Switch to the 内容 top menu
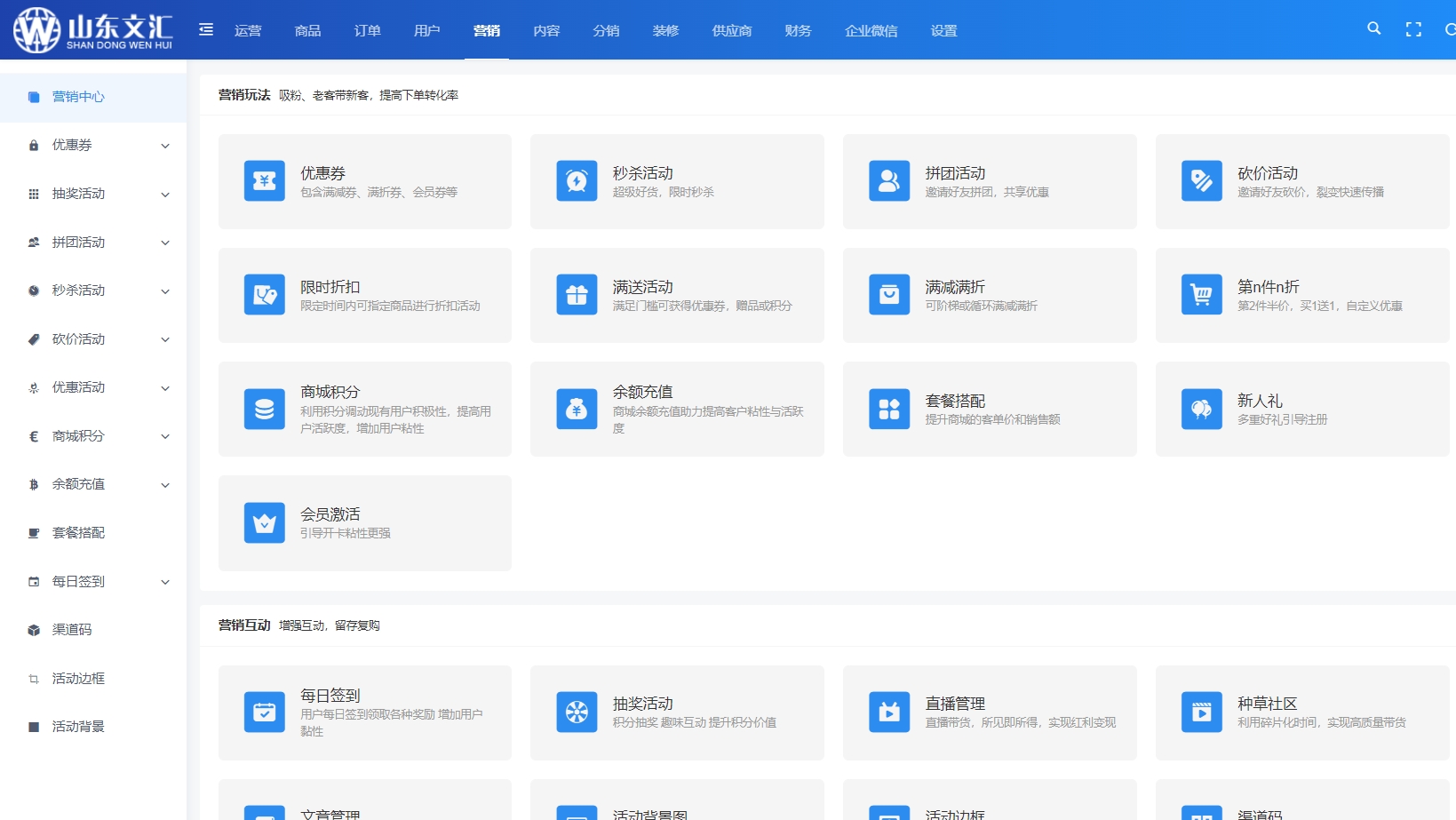This screenshot has height=820, width=1456. click(546, 30)
